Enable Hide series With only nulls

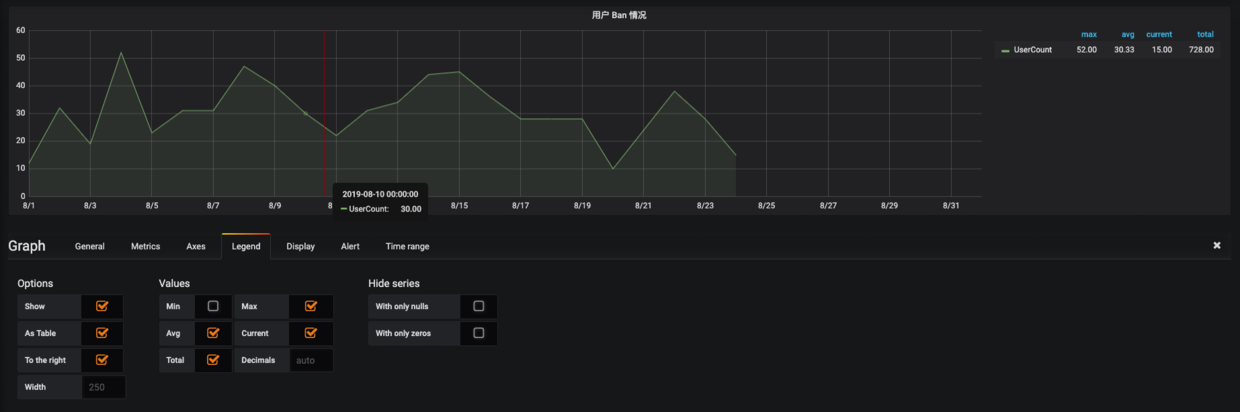coord(478,306)
